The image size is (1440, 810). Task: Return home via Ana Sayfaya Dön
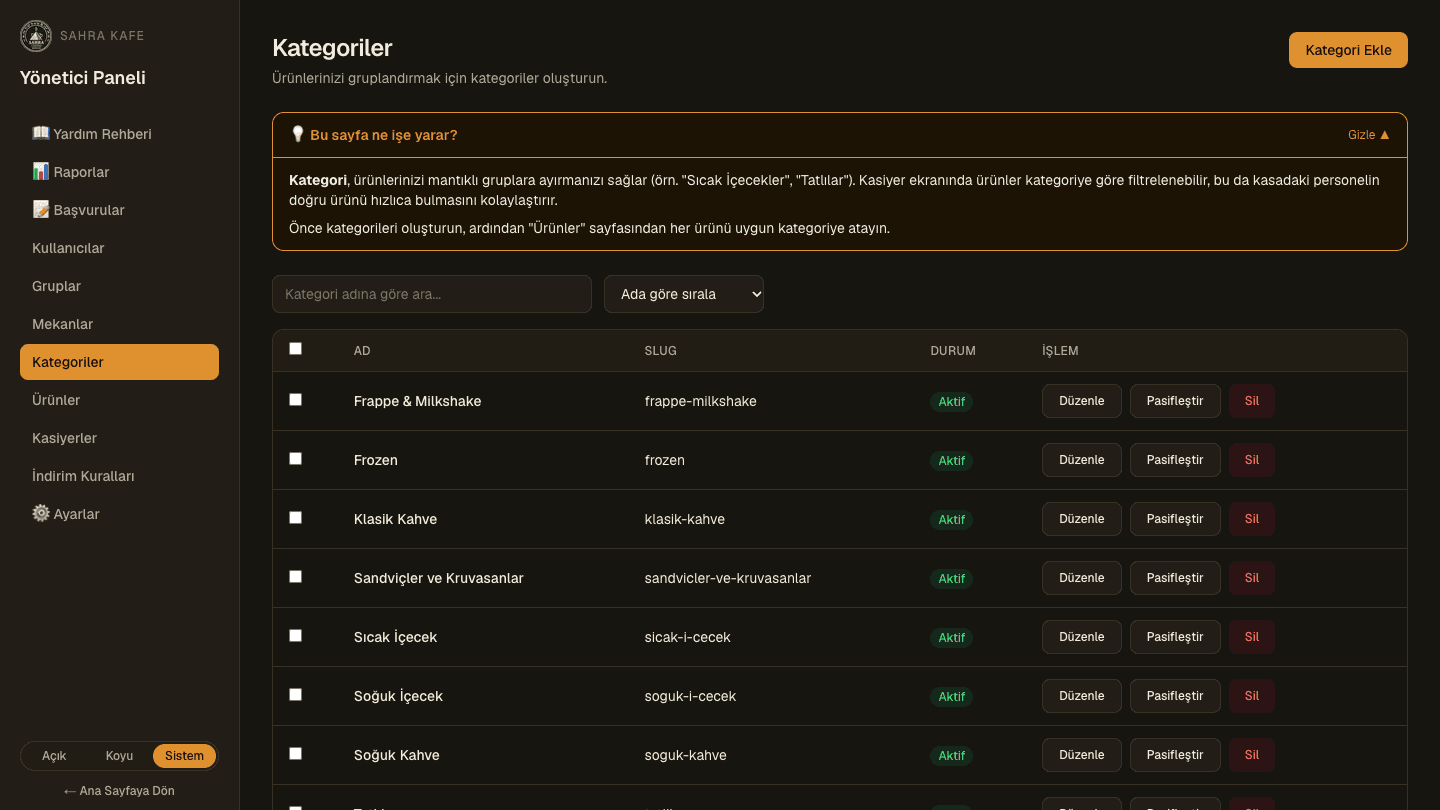tap(119, 791)
